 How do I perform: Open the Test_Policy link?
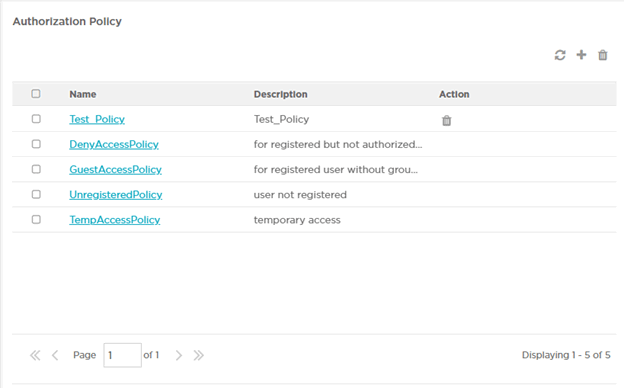(97, 119)
